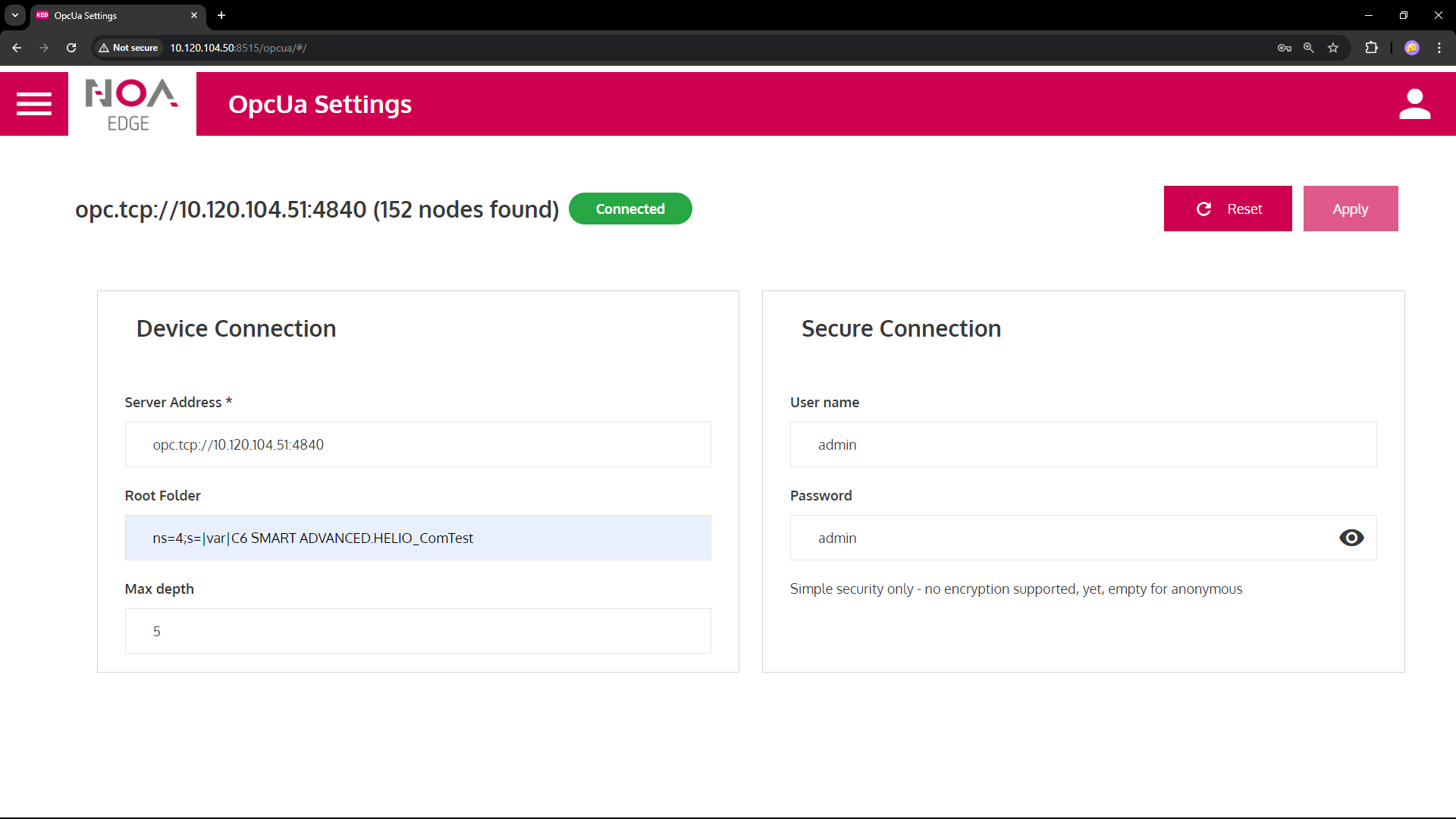Reload the page with browser refresh icon
Screen dimensions: 1456x819
pos(71,48)
